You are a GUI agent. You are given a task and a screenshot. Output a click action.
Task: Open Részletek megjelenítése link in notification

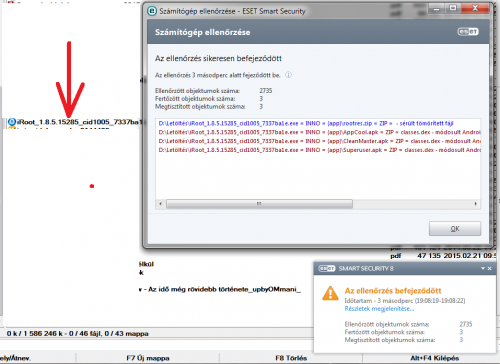pyautogui.click(x=379, y=309)
